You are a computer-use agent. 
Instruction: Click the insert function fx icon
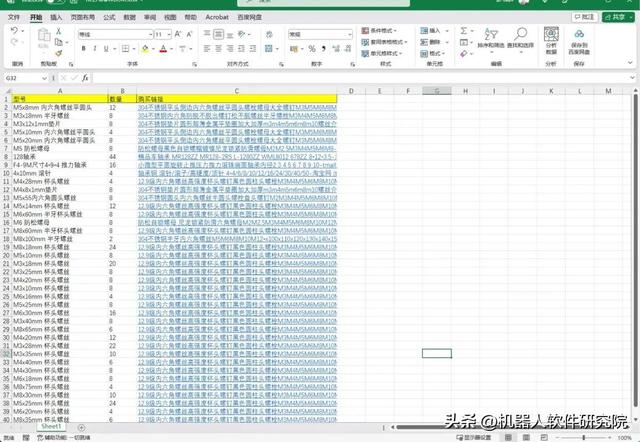tap(85, 78)
